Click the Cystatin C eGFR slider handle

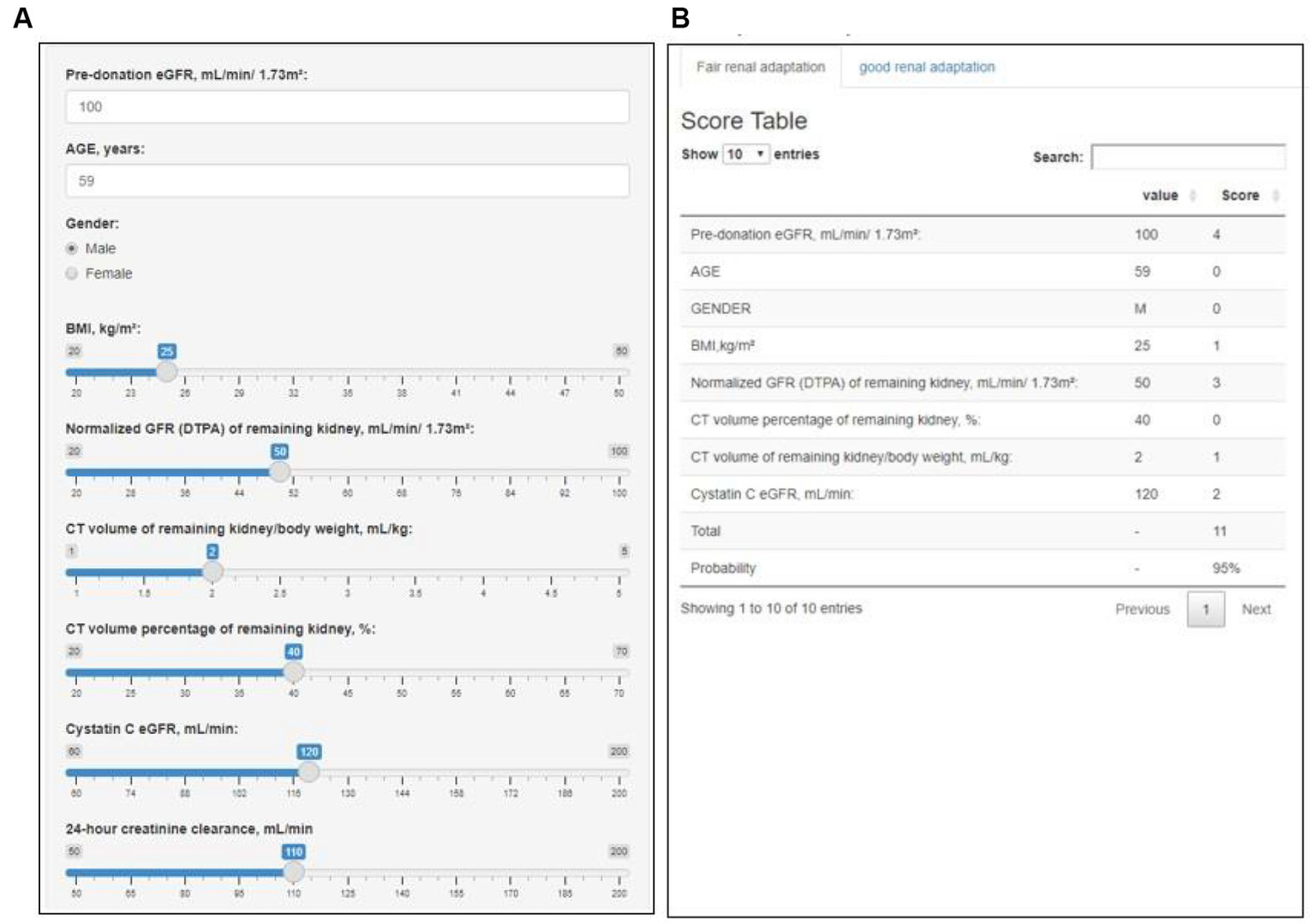pos(308,772)
